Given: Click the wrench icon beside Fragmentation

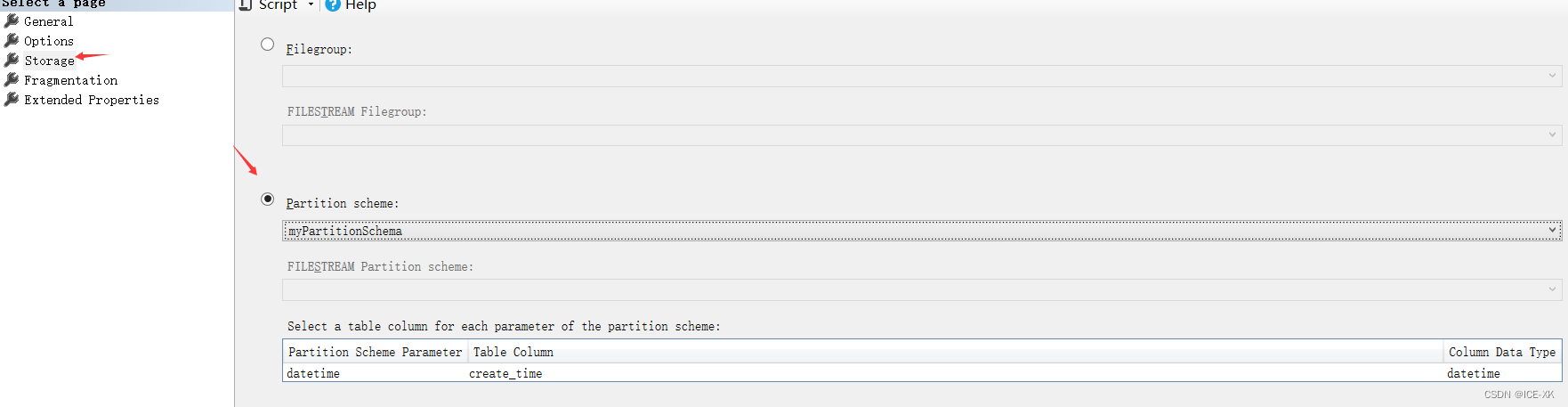Looking at the screenshot, I should pos(12,79).
